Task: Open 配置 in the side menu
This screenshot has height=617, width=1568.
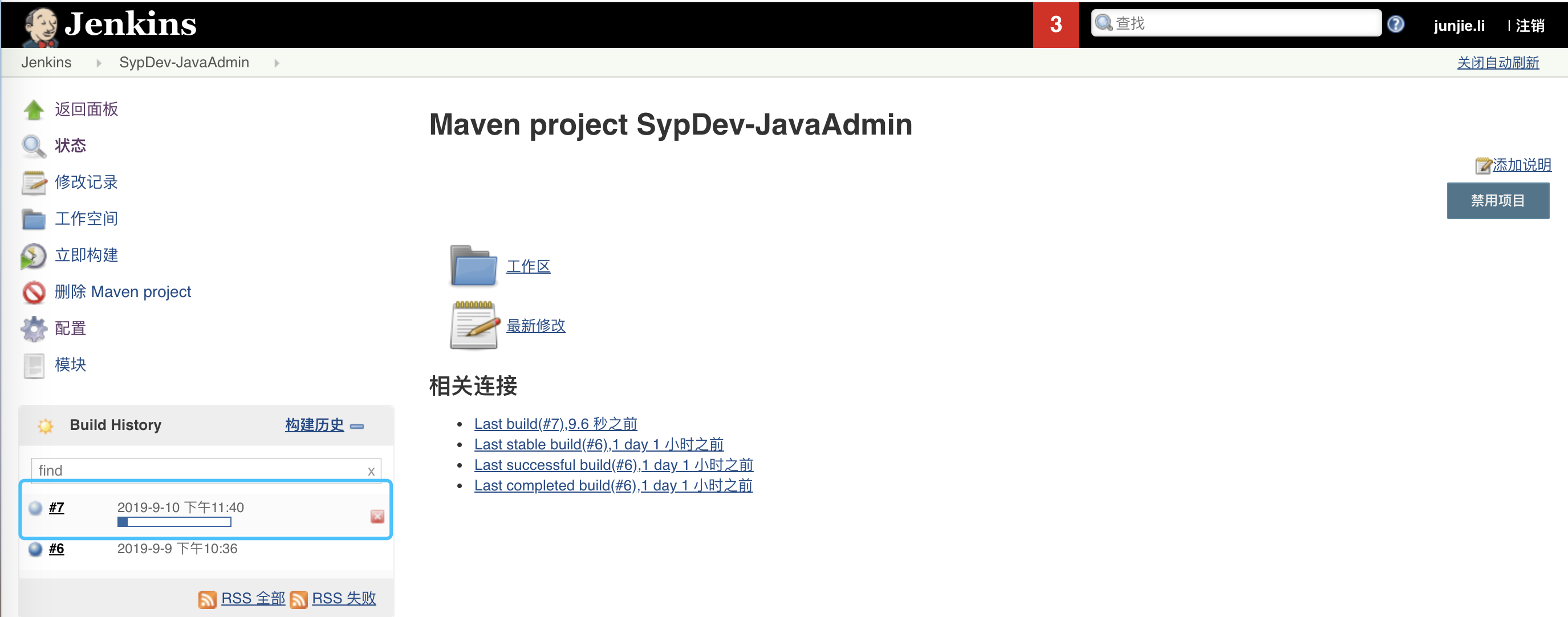Action: pos(71,328)
